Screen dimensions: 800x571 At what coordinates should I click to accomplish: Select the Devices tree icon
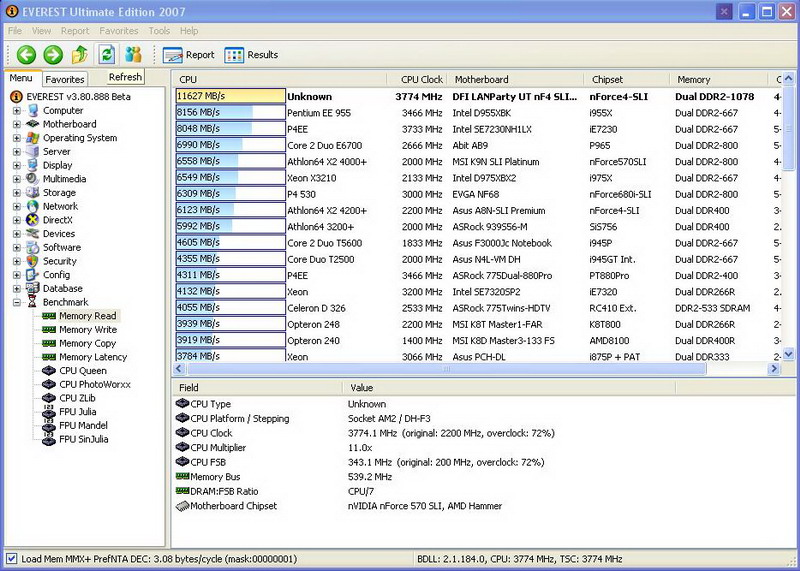point(33,234)
